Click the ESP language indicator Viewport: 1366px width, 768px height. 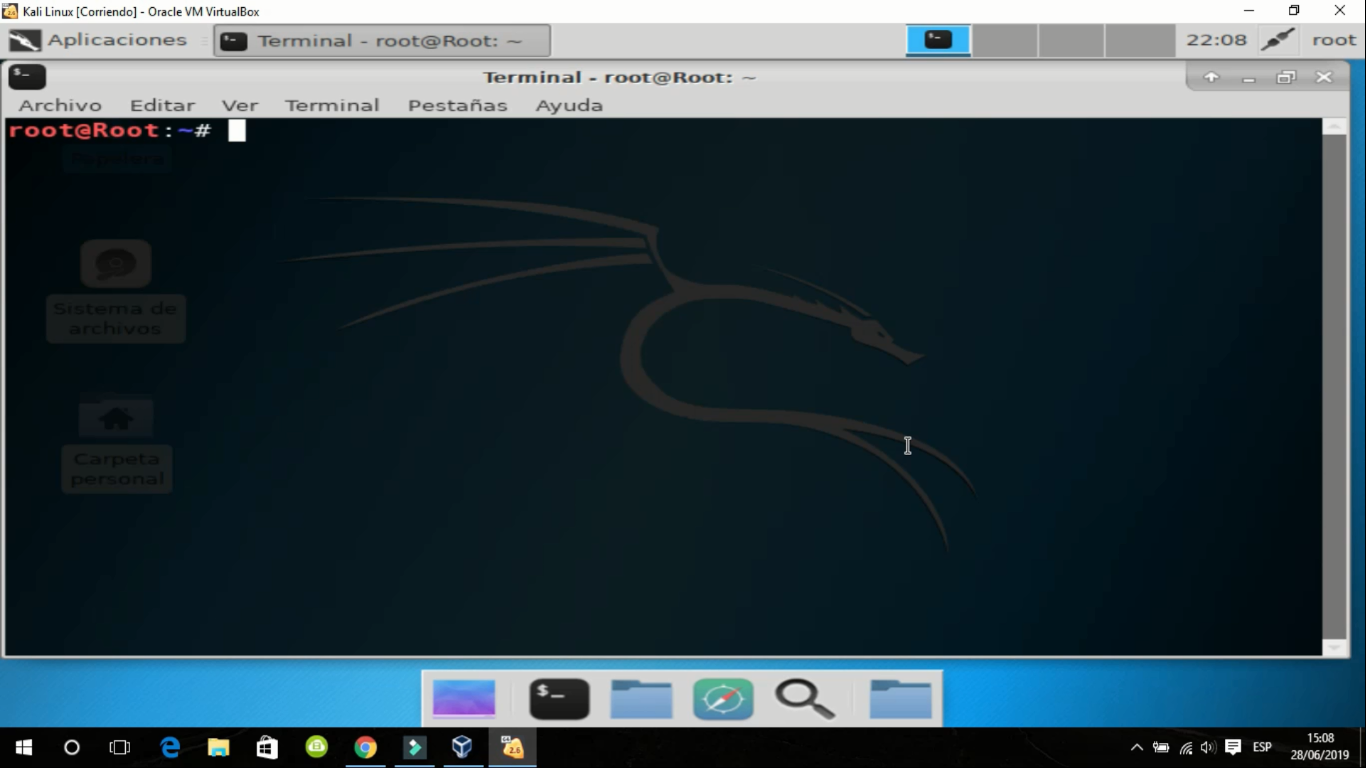1262,747
